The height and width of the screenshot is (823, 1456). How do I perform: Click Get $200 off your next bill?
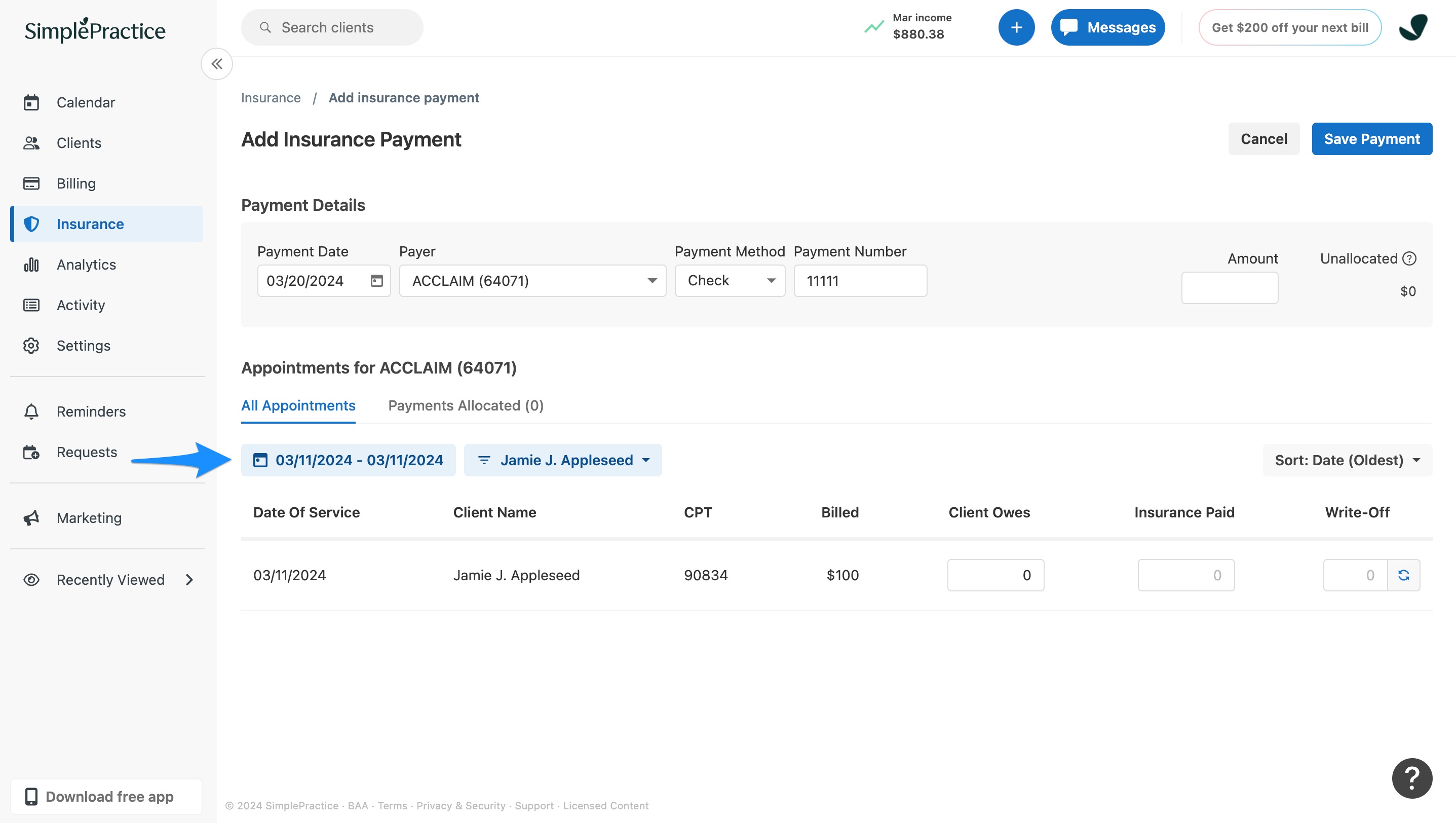point(1290,27)
